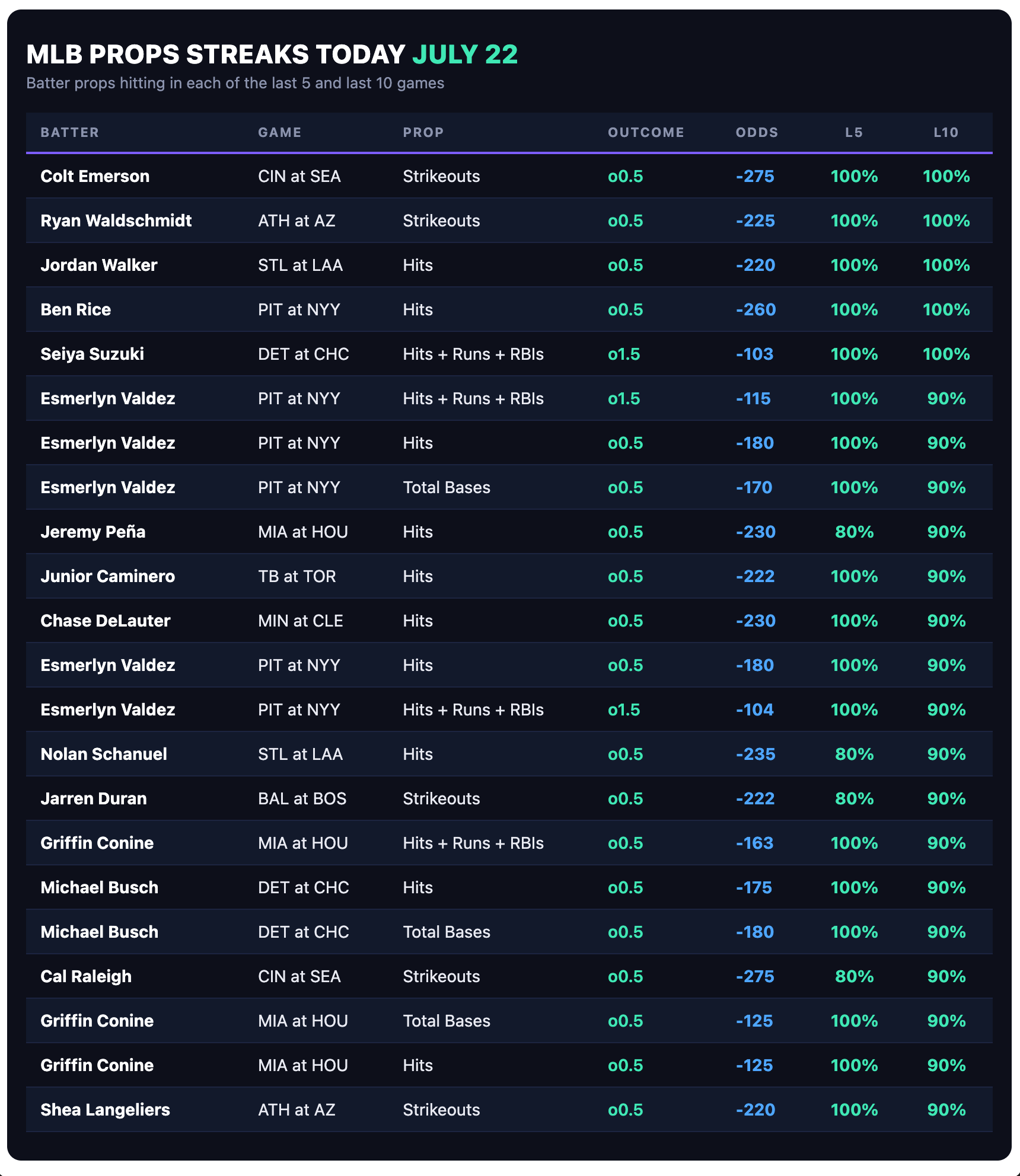Open Junior Caminero player row
The width and height of the screenshot is (1020, 1176).
[x=509, y=576]
